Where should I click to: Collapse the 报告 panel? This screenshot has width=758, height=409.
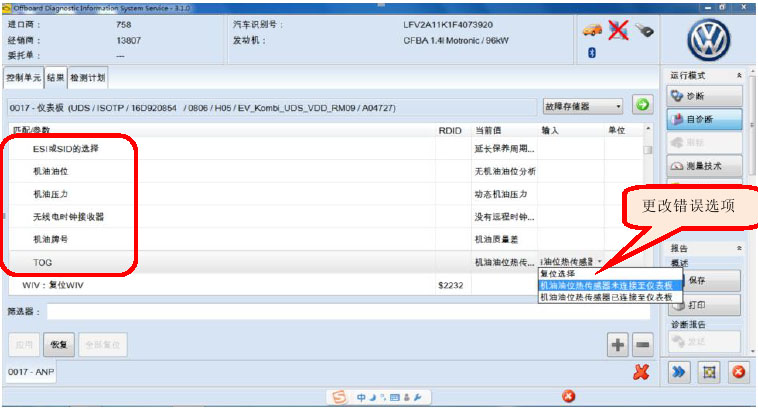[739, 248]
